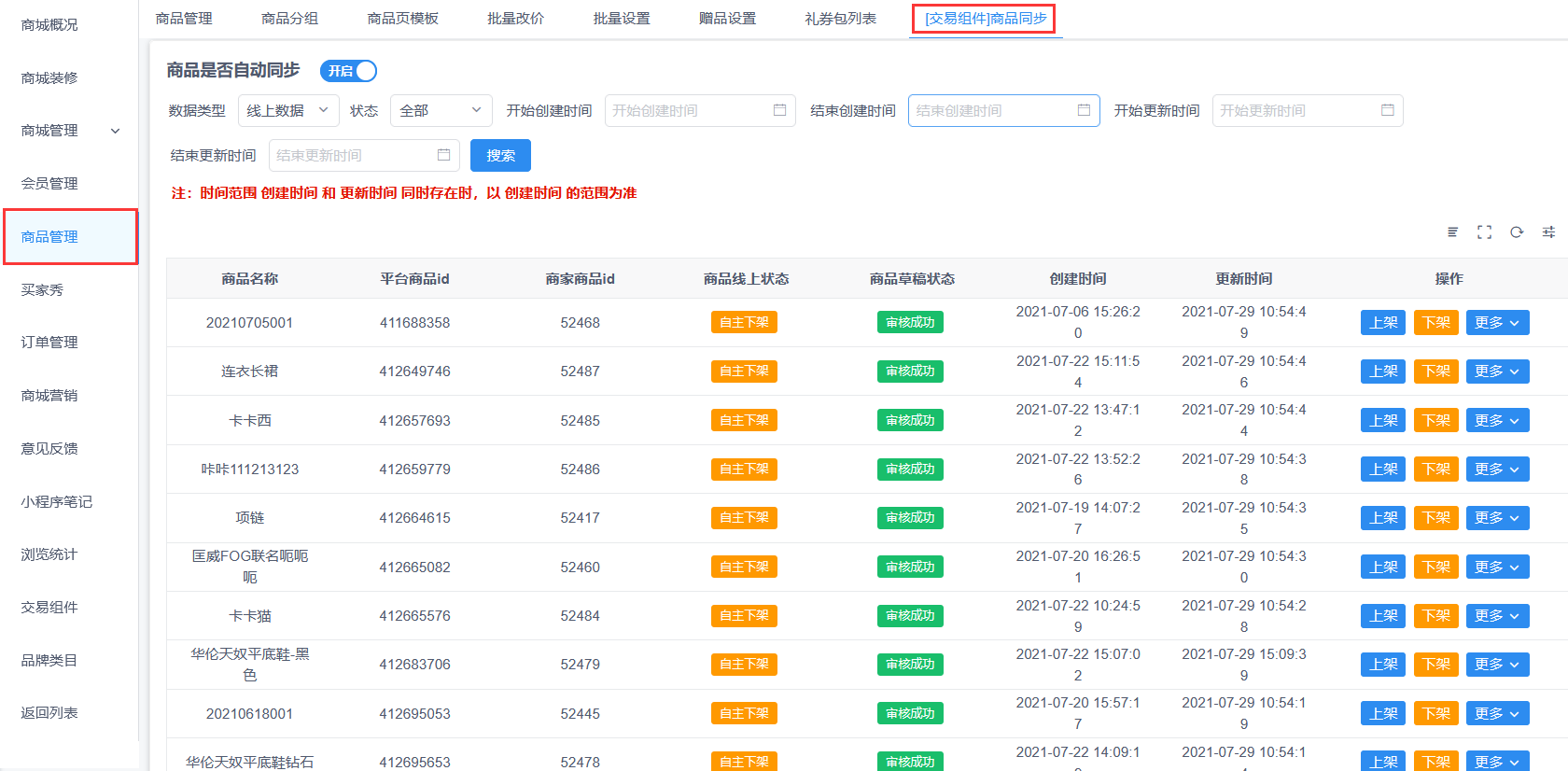Click the refresh icon above the table
The image size is (1568, 771).
[x=1517, y=231]
